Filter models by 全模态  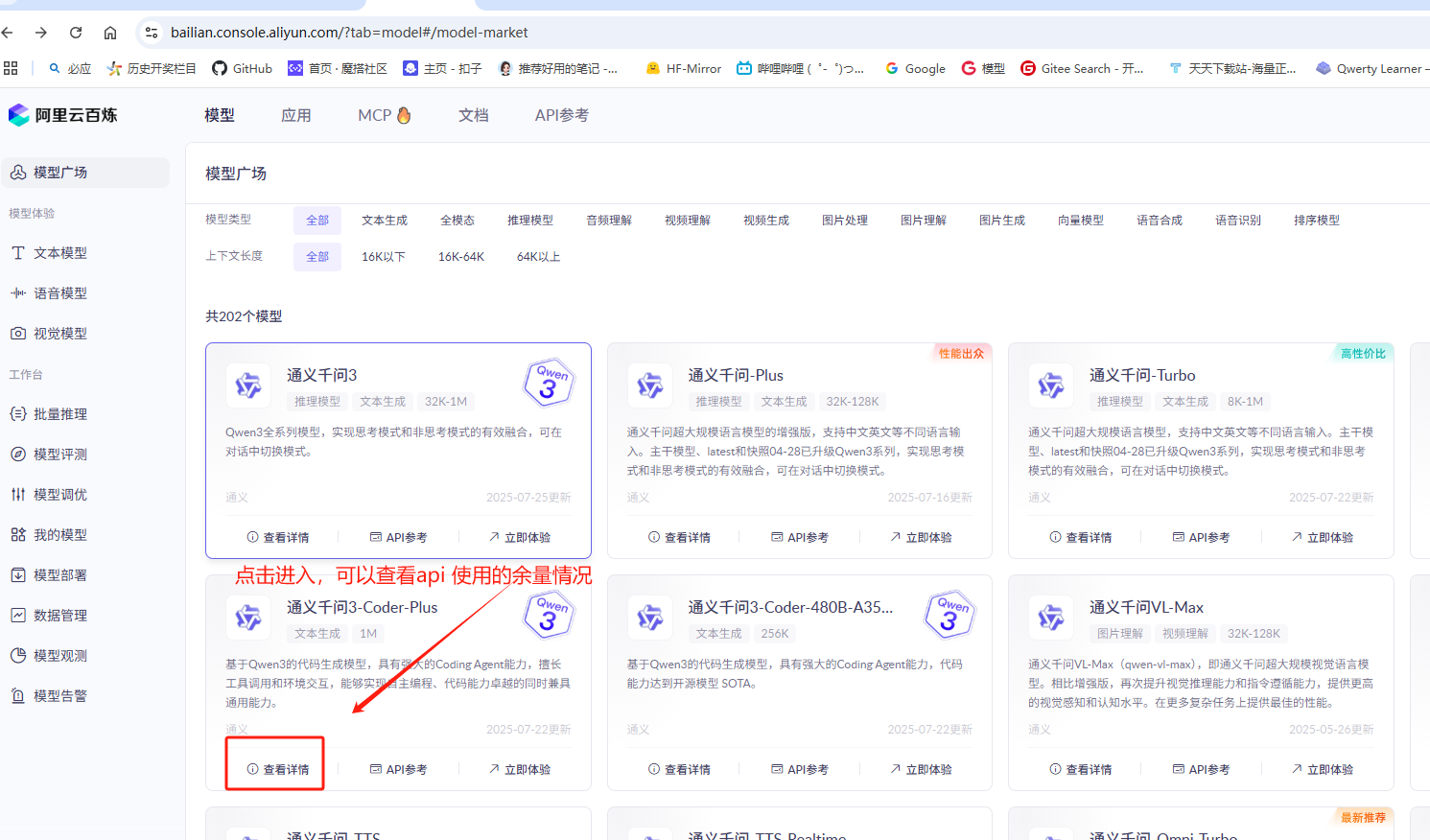point(457,221)
